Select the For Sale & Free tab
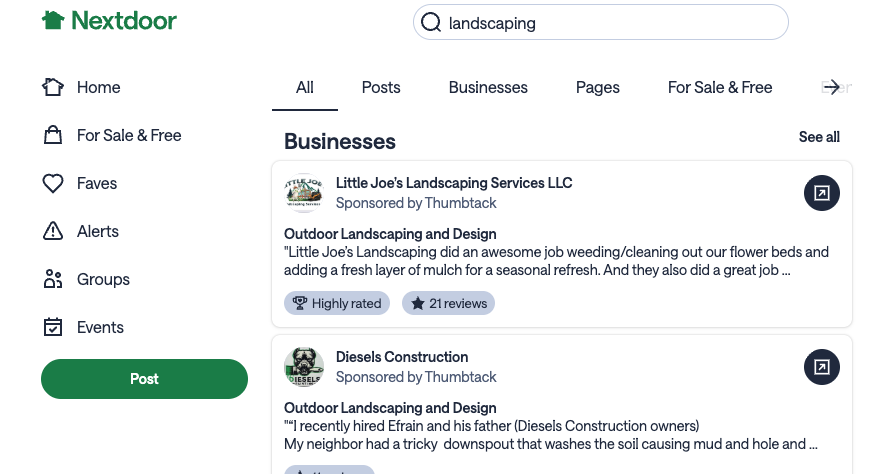 720,87
